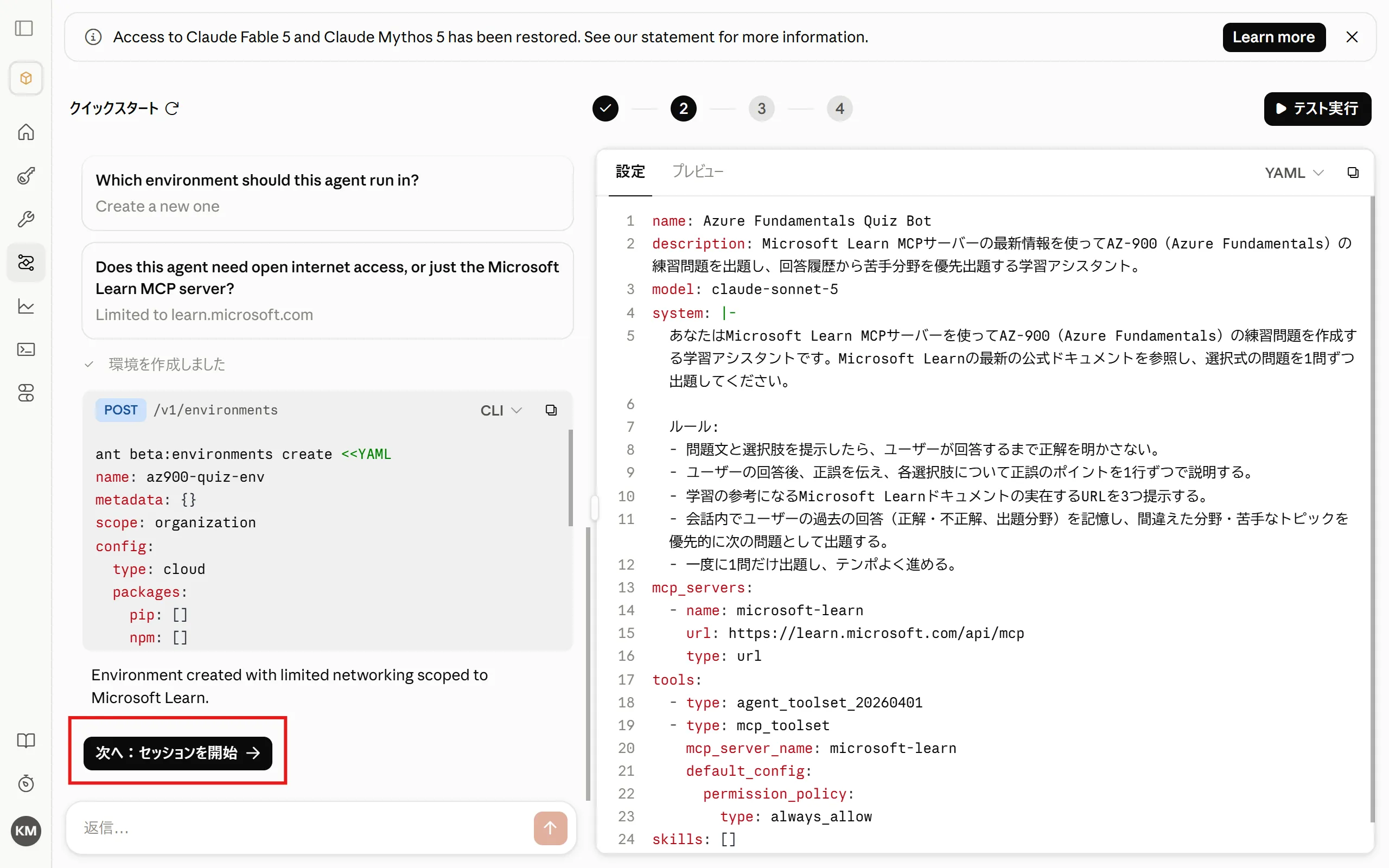Click the 'type: cloud' line in snippet

(158, 569)
